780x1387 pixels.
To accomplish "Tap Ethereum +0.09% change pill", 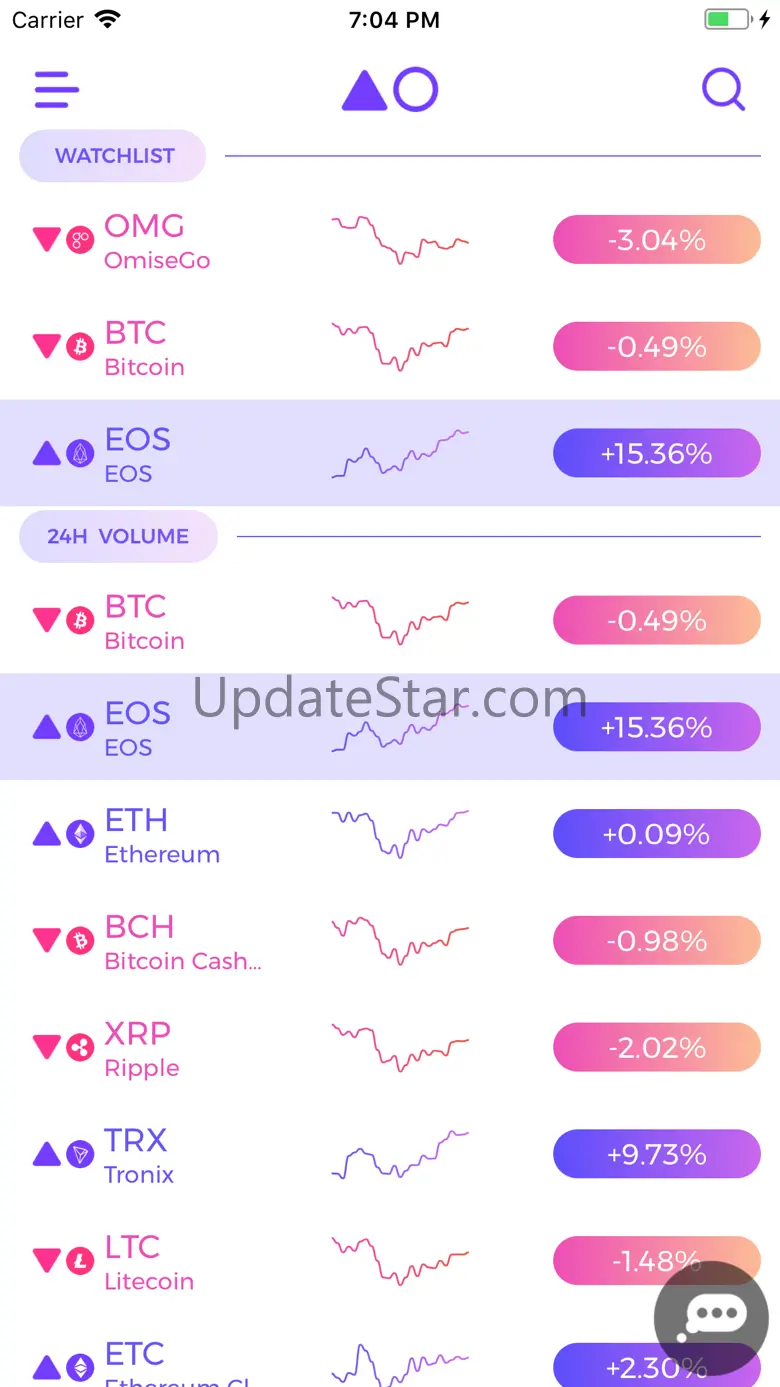I will [x=656, y=834].
